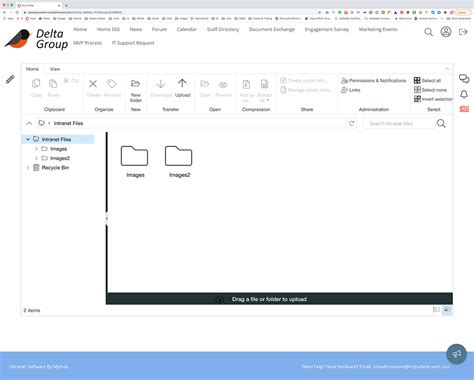
Task: Open the Home navigation link
Action: (x=80, y=29)
